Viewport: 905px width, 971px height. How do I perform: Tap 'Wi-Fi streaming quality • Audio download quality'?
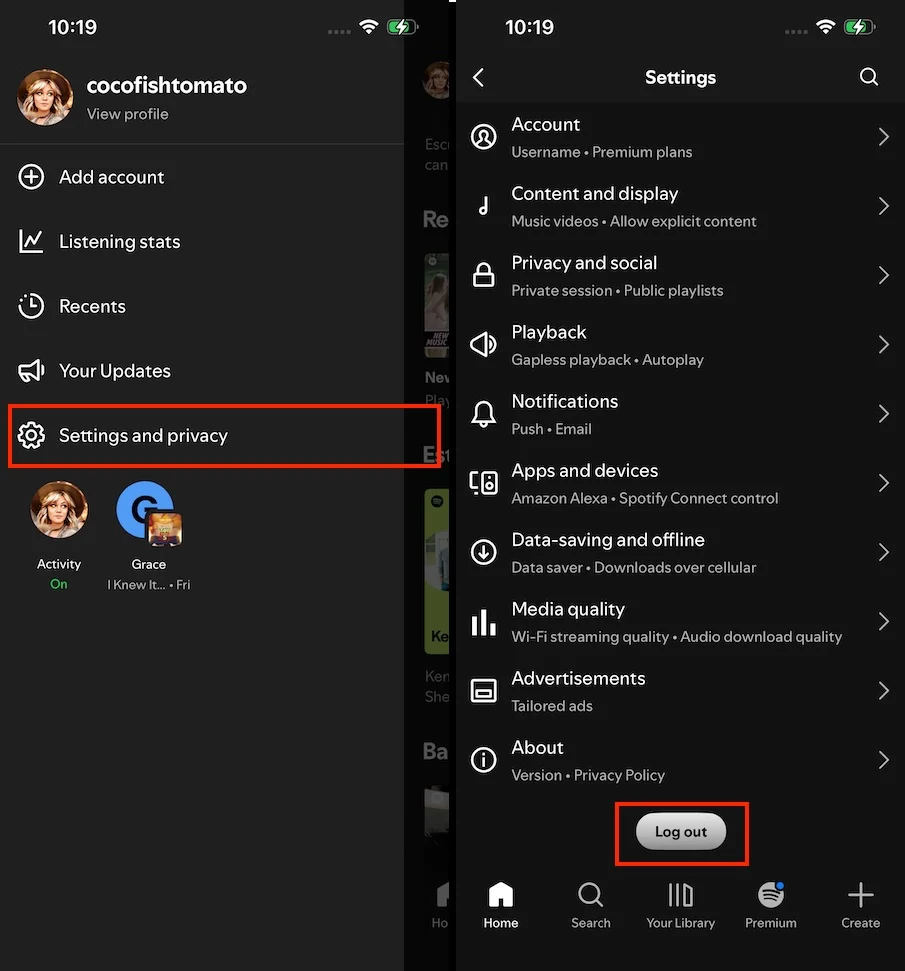click(x=676, y=637)
